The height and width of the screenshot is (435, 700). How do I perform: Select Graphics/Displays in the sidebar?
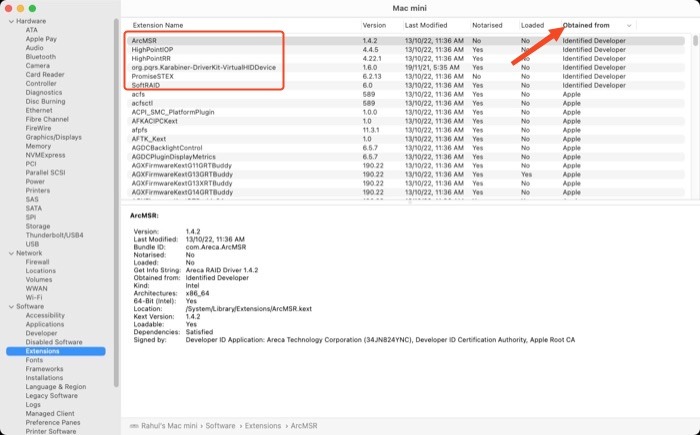54,137
